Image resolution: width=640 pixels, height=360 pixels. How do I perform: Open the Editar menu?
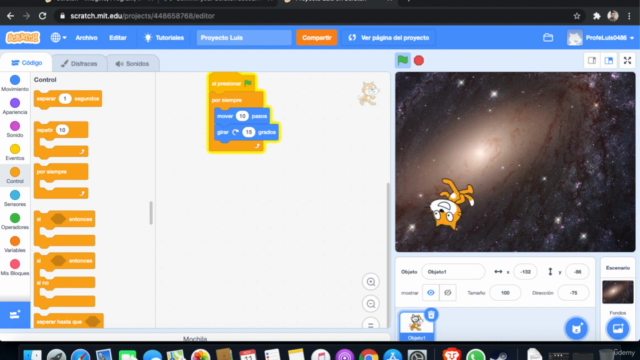(x=118, y=38)
